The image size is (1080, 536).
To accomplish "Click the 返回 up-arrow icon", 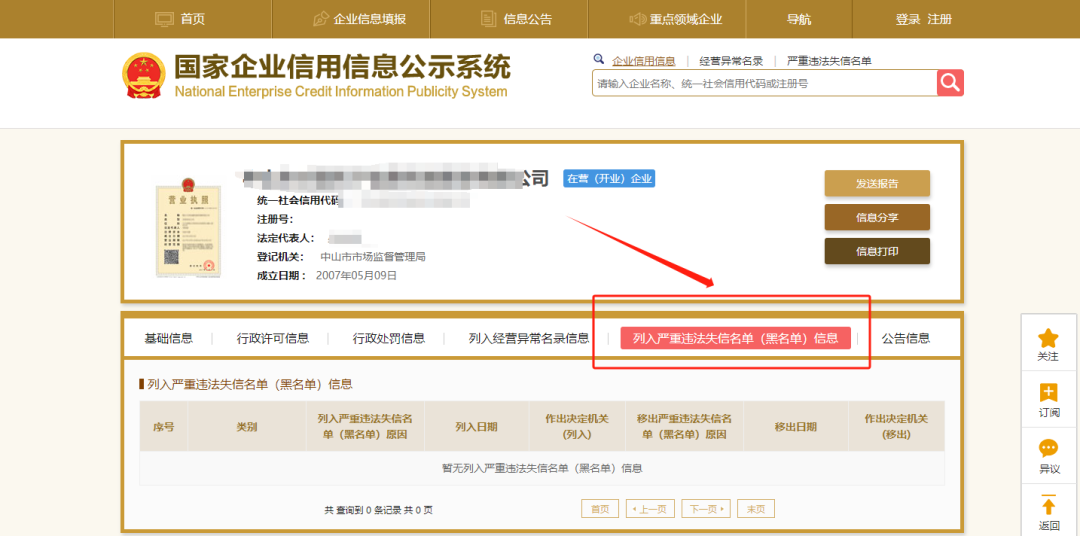I will [x=1048, y=505].
